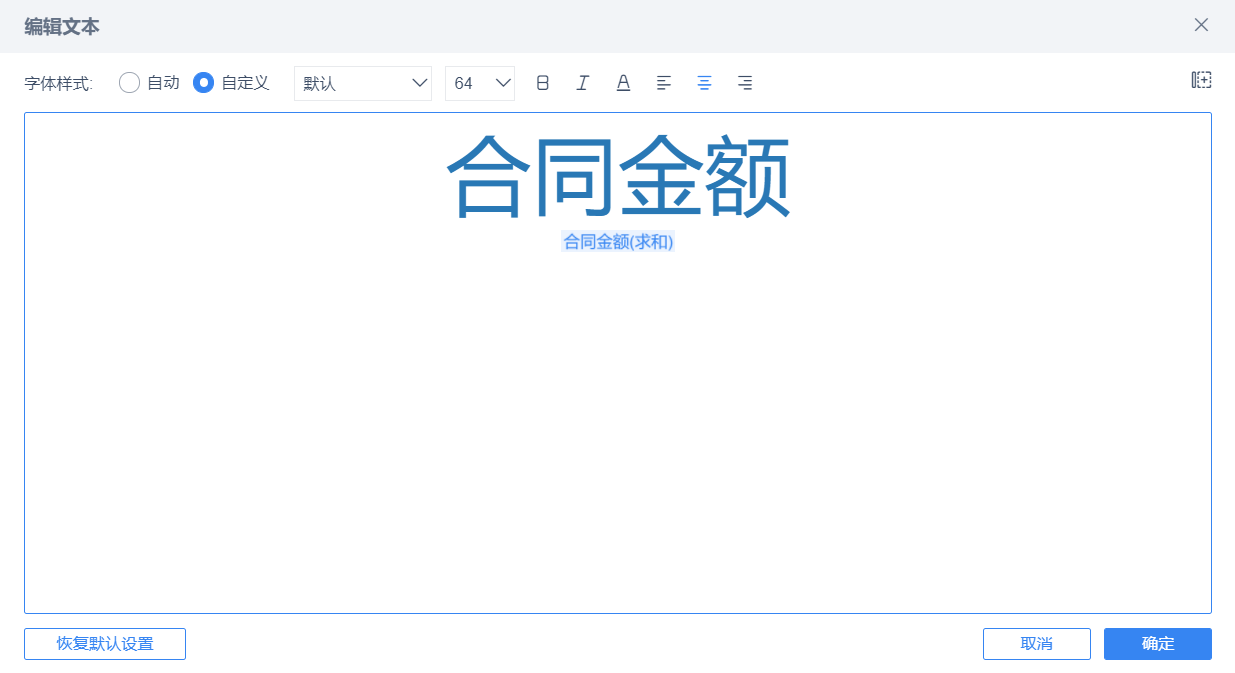Center-align the text content
Screen dimensions: 1235x673
pos(704,83)
